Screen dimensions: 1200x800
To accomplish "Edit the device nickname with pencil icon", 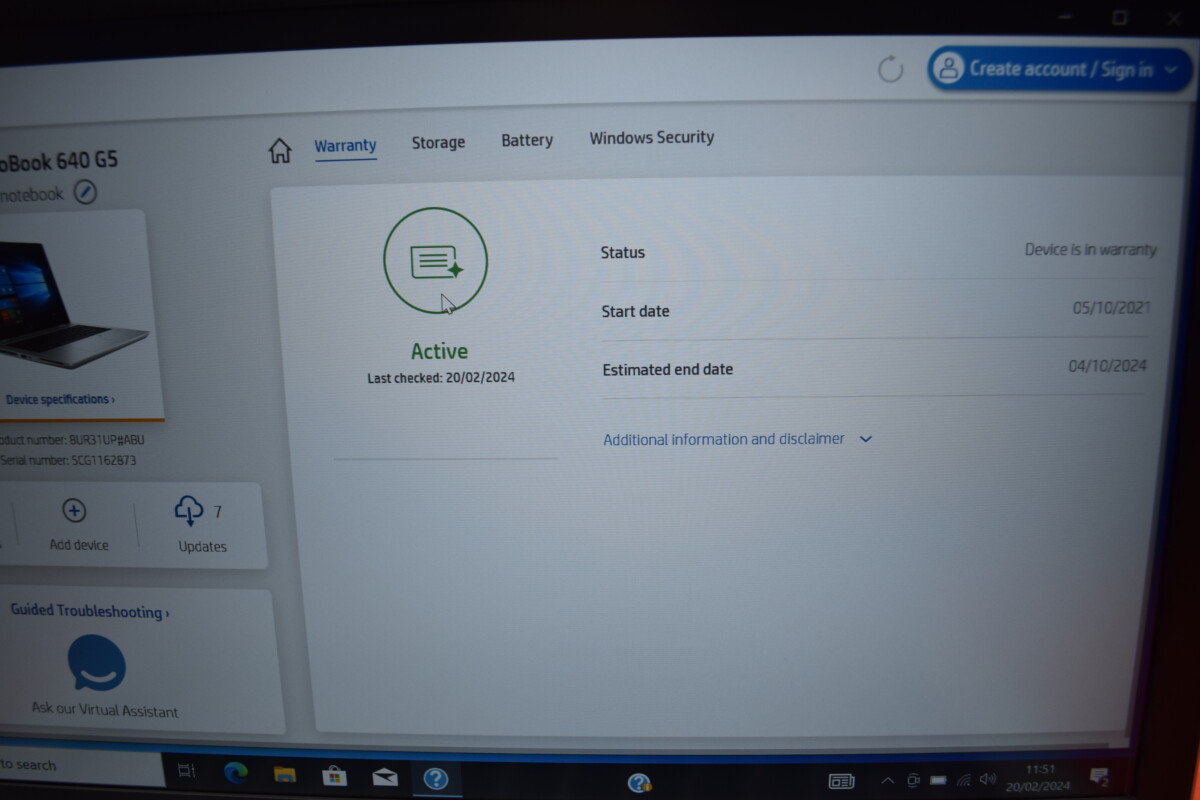I will [x=85, y=192].
